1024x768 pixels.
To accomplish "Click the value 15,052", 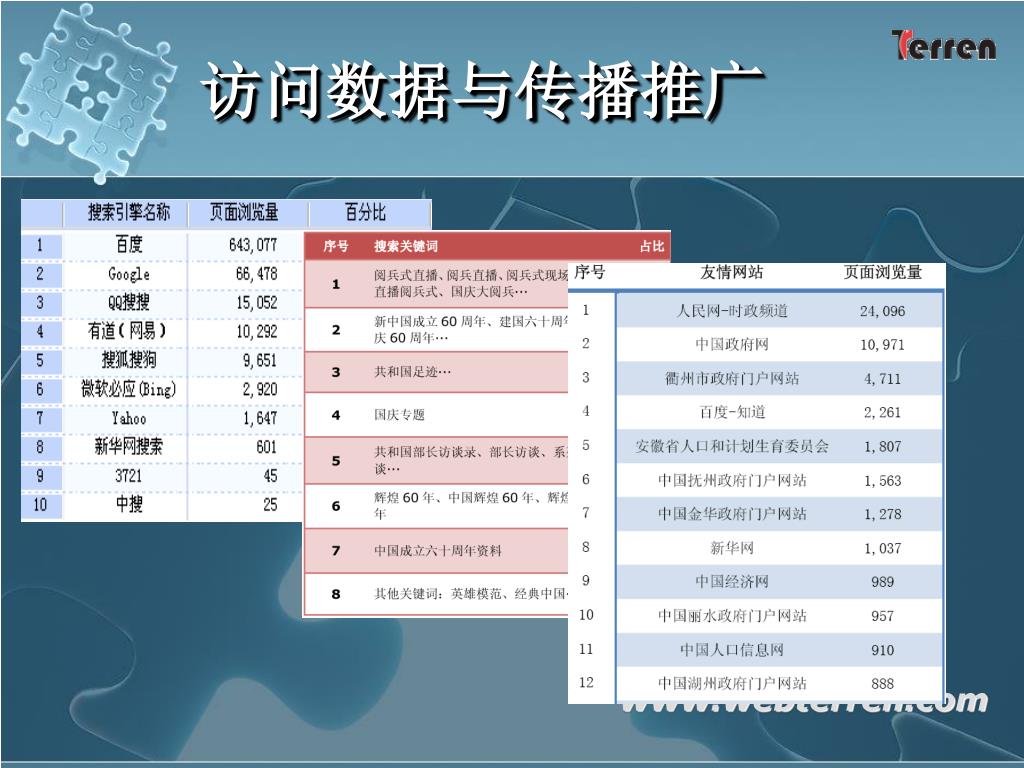I will coord(257,302).
